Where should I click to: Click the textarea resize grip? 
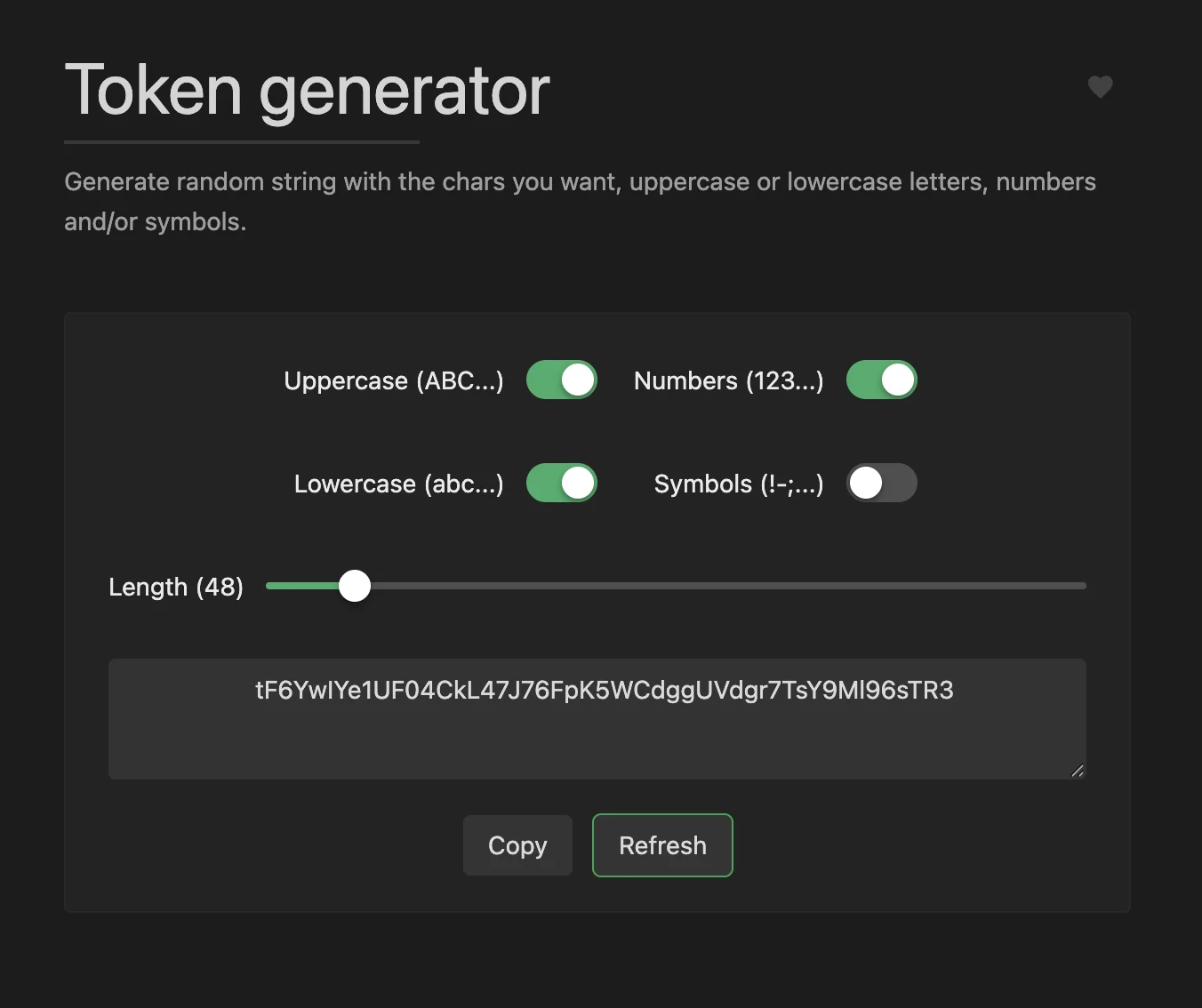1078,770
